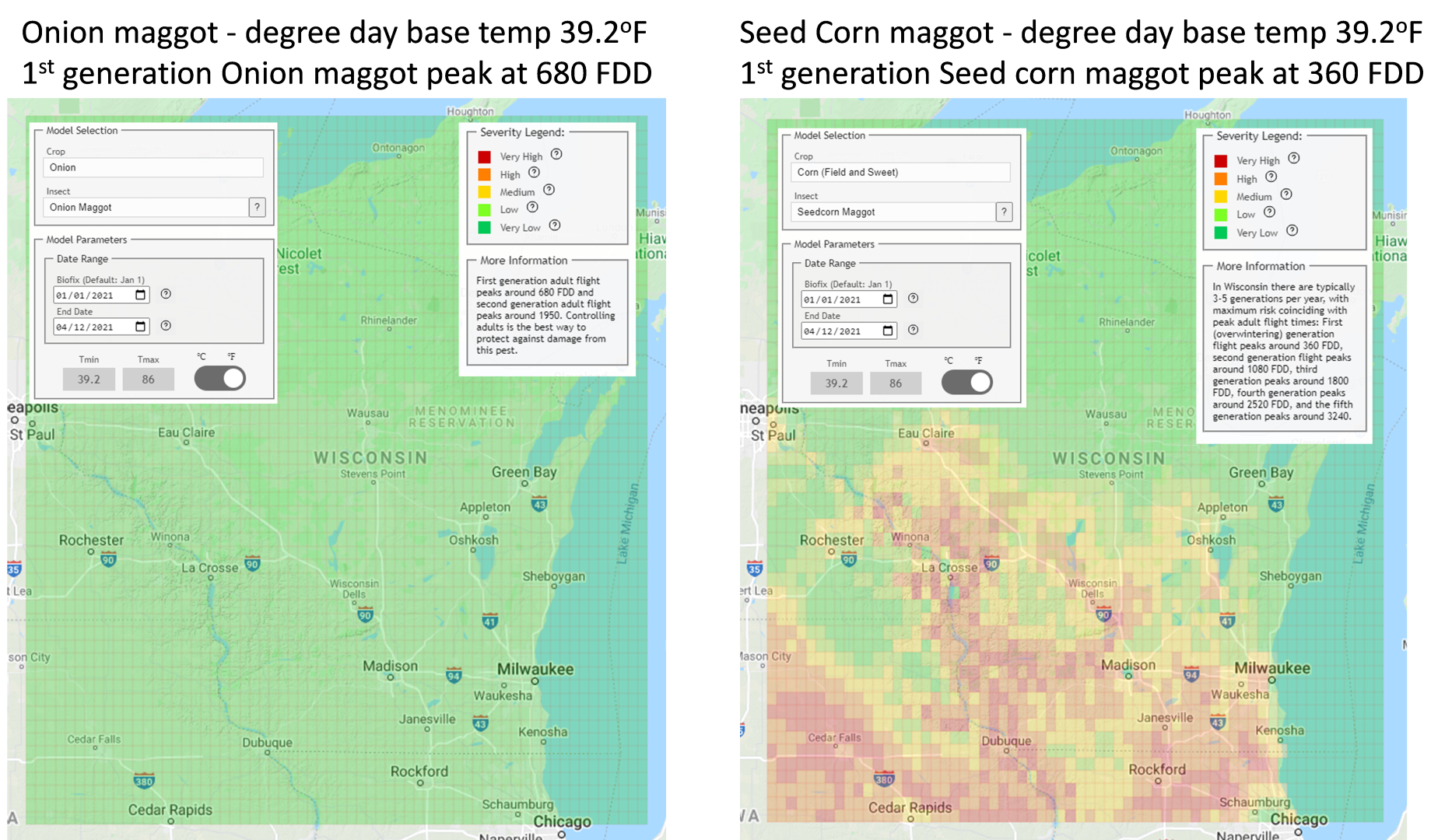Screen dimensions: 1445x840
Task: Click the Rhinelander label on the Onion map
Action: 388,320
